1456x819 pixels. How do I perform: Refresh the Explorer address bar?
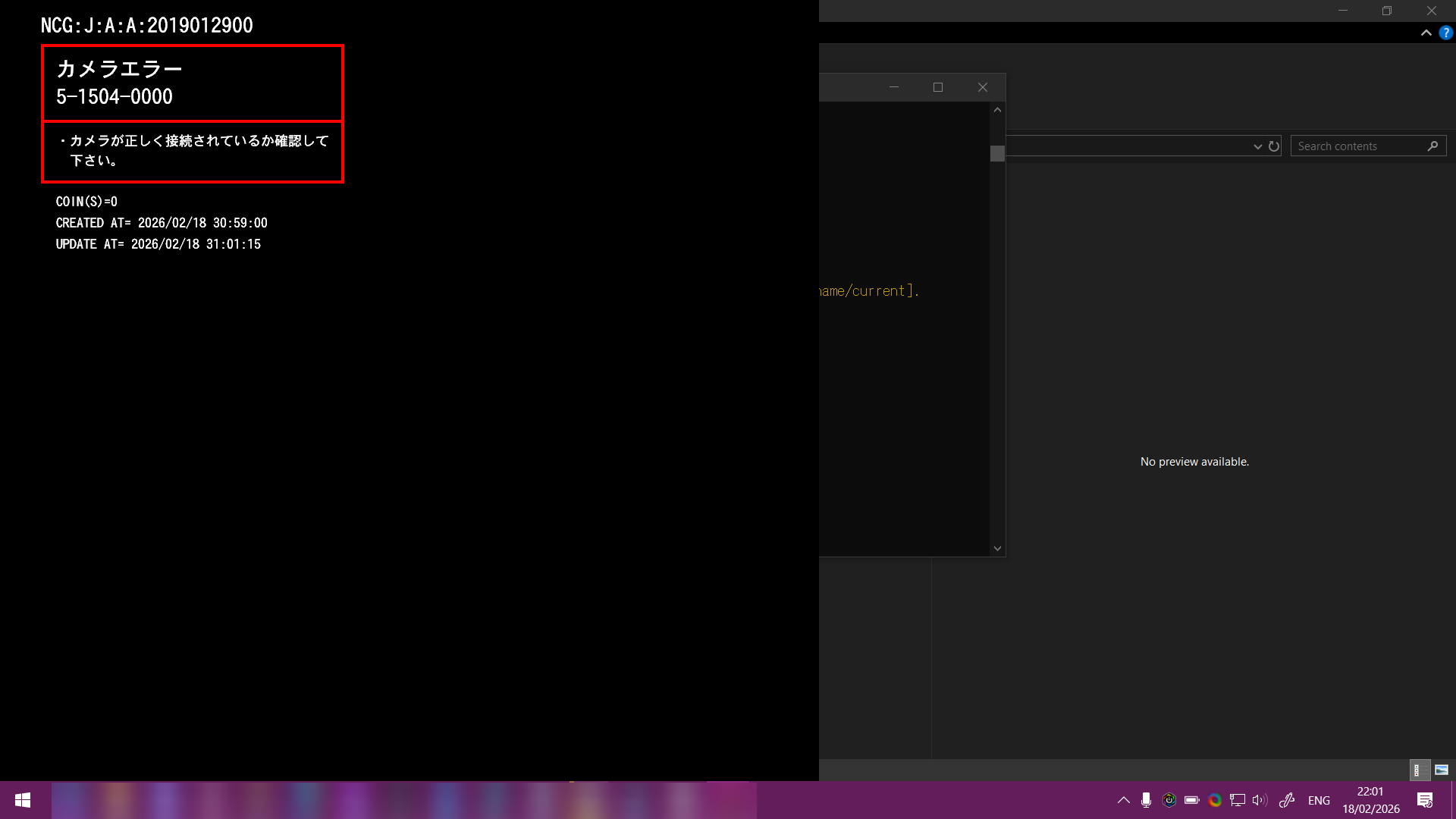[1274, 146]
